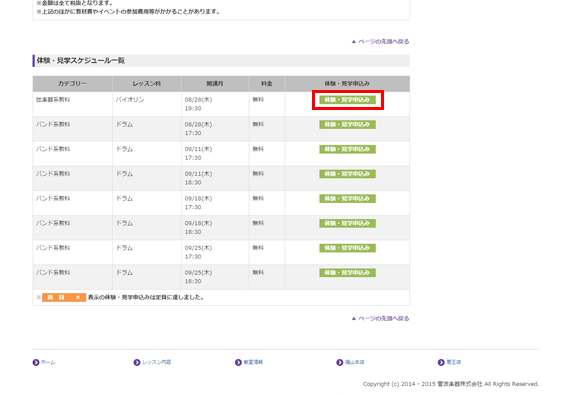Apply for the ドラム 09/18 17:30 trial

(347, 199)
